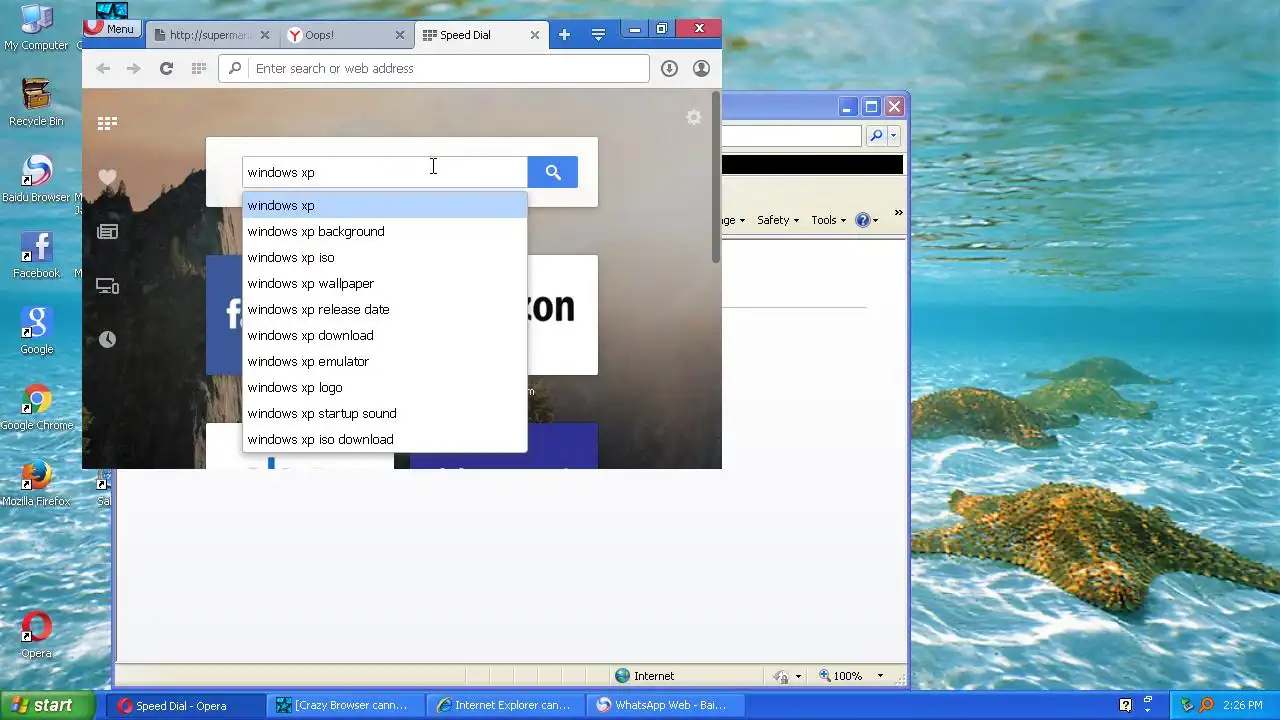Viewport: 1280px width, 720px height.
Task: Select Crazy Browser taskbar button
Action: (344, 705)
